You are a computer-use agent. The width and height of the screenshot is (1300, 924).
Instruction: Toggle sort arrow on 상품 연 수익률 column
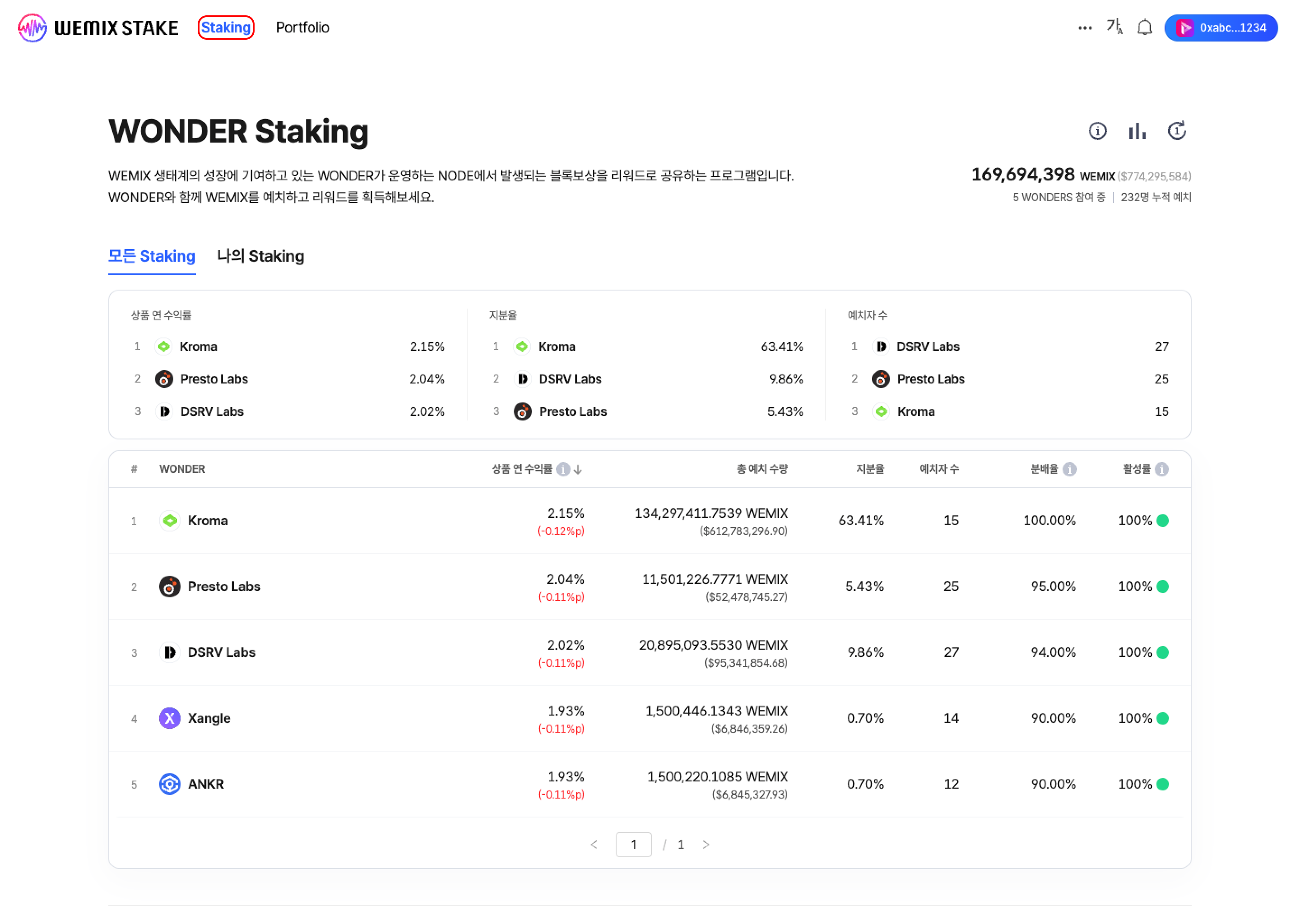(578, 469)
